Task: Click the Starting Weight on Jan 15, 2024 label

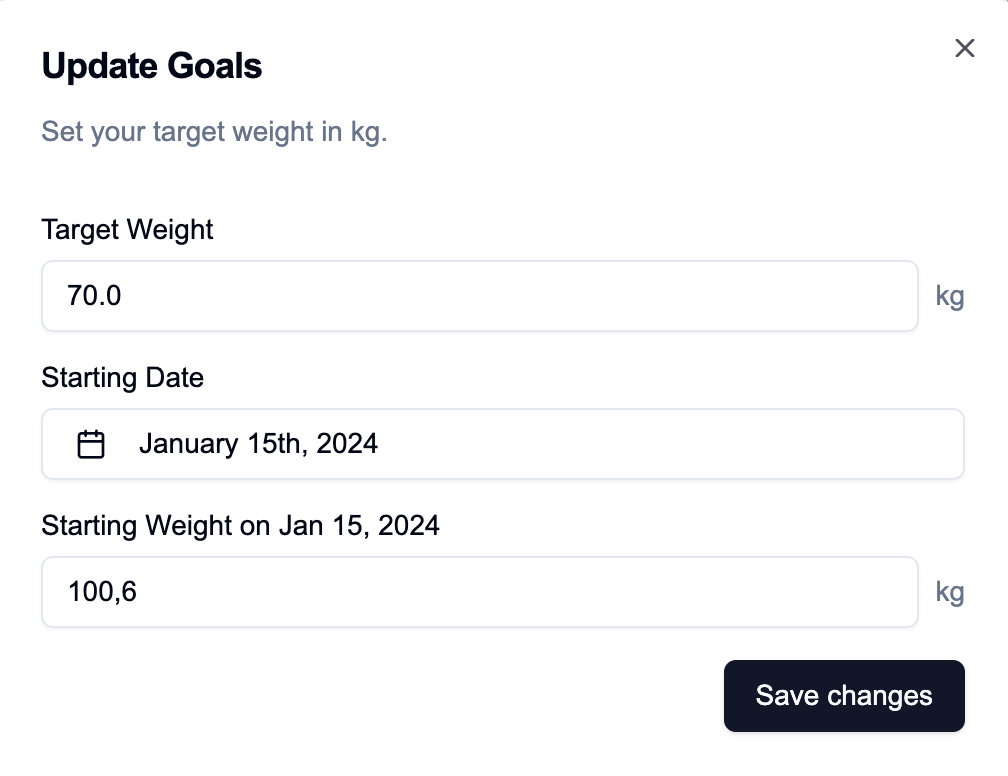Action: point(240,525)
